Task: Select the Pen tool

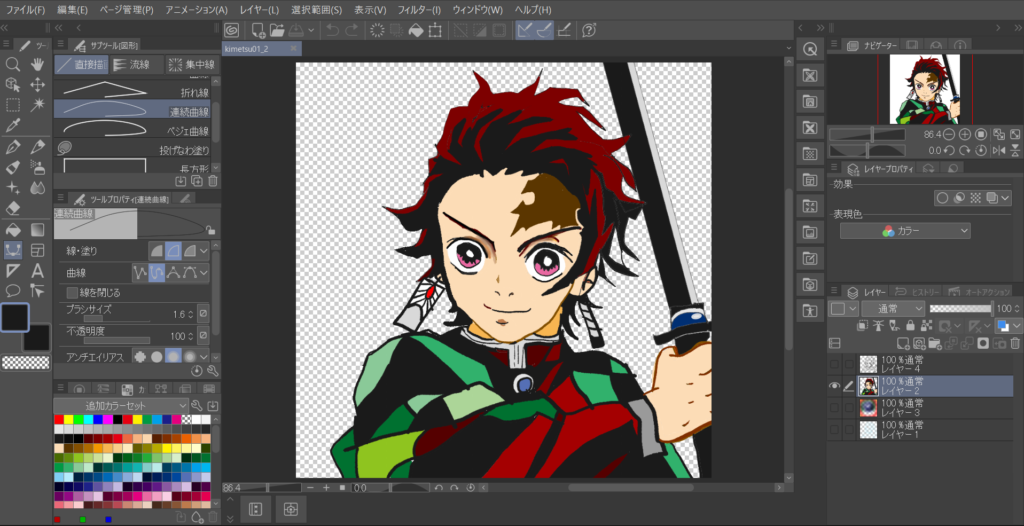Action: 12,147
